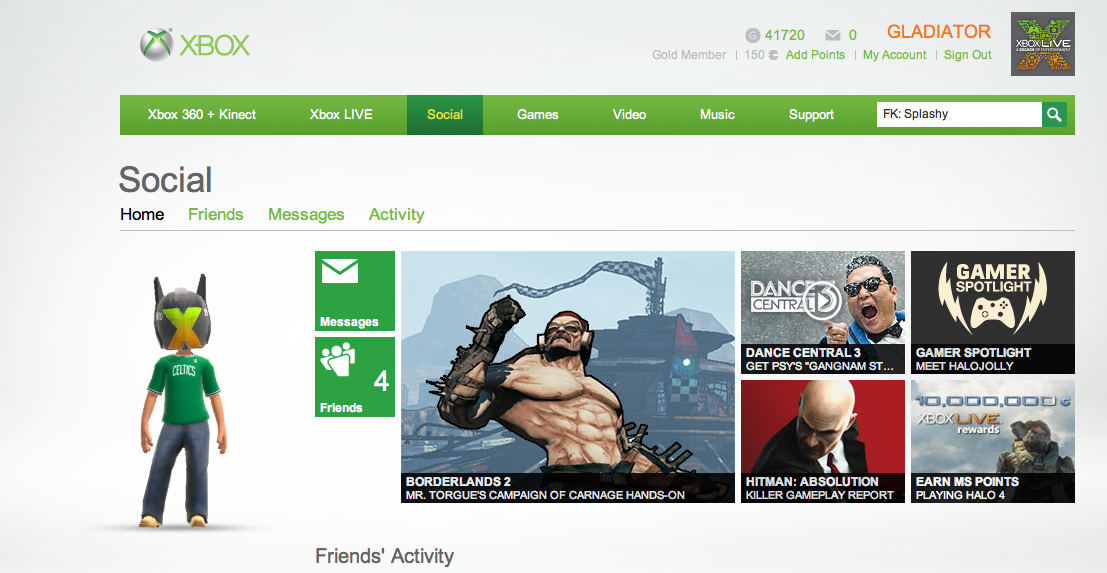1107x573 pixels.
Task: Switch to the Friends tab
Action: click(x=215, y=215)
